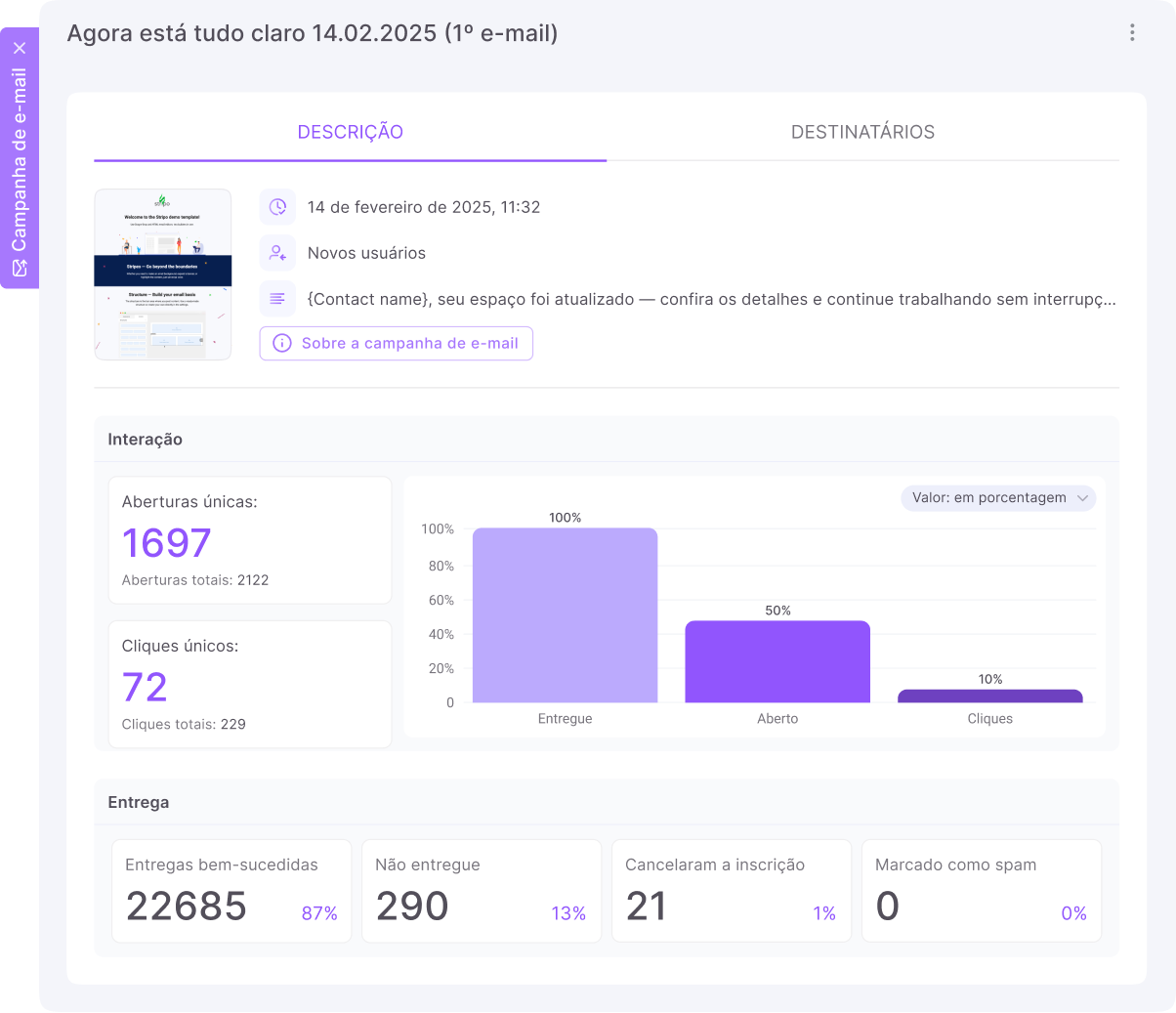Open the Cancelaram a inscrição card
1176x1013 pixels.
pyautogui.click(x=732, y=891)
